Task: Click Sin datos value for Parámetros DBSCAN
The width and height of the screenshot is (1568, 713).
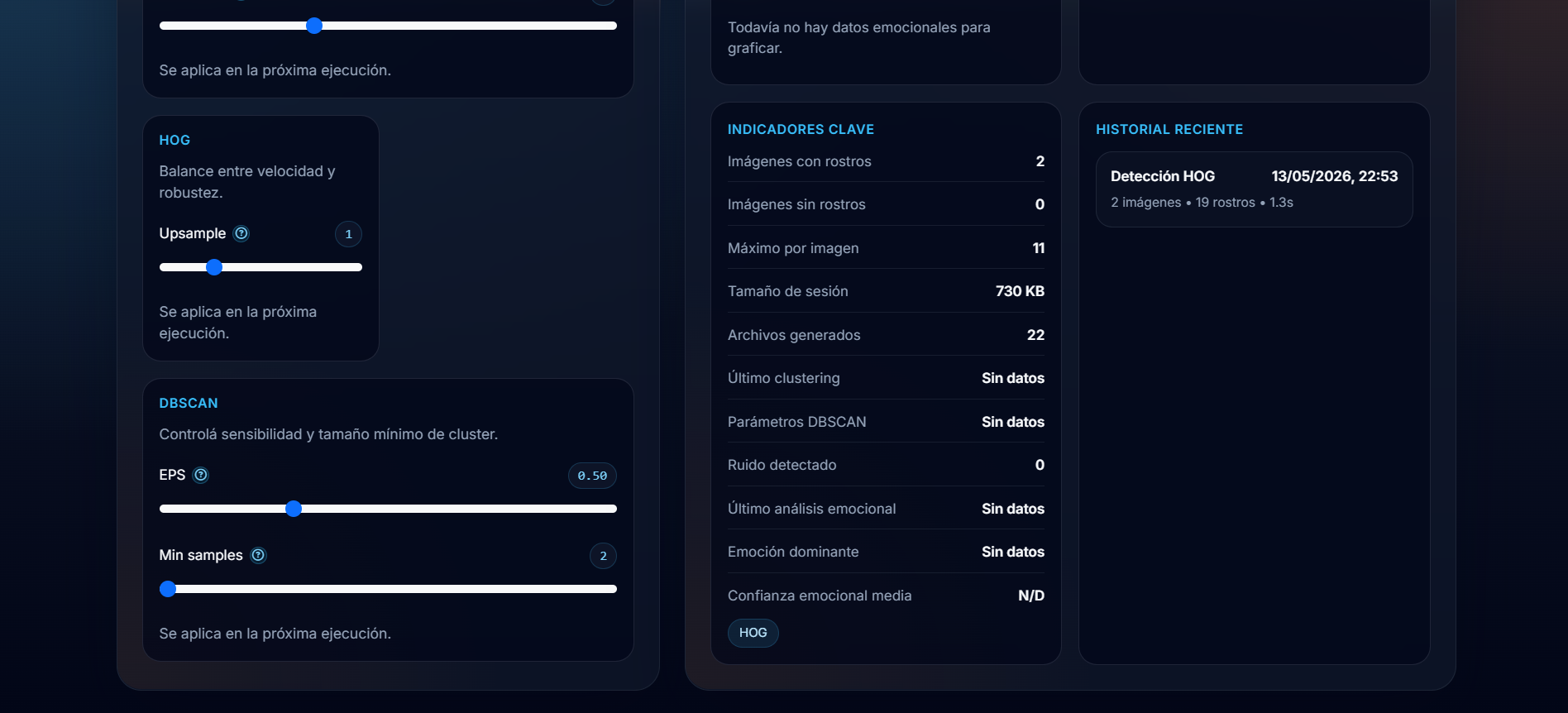Action: point(1013,422)
